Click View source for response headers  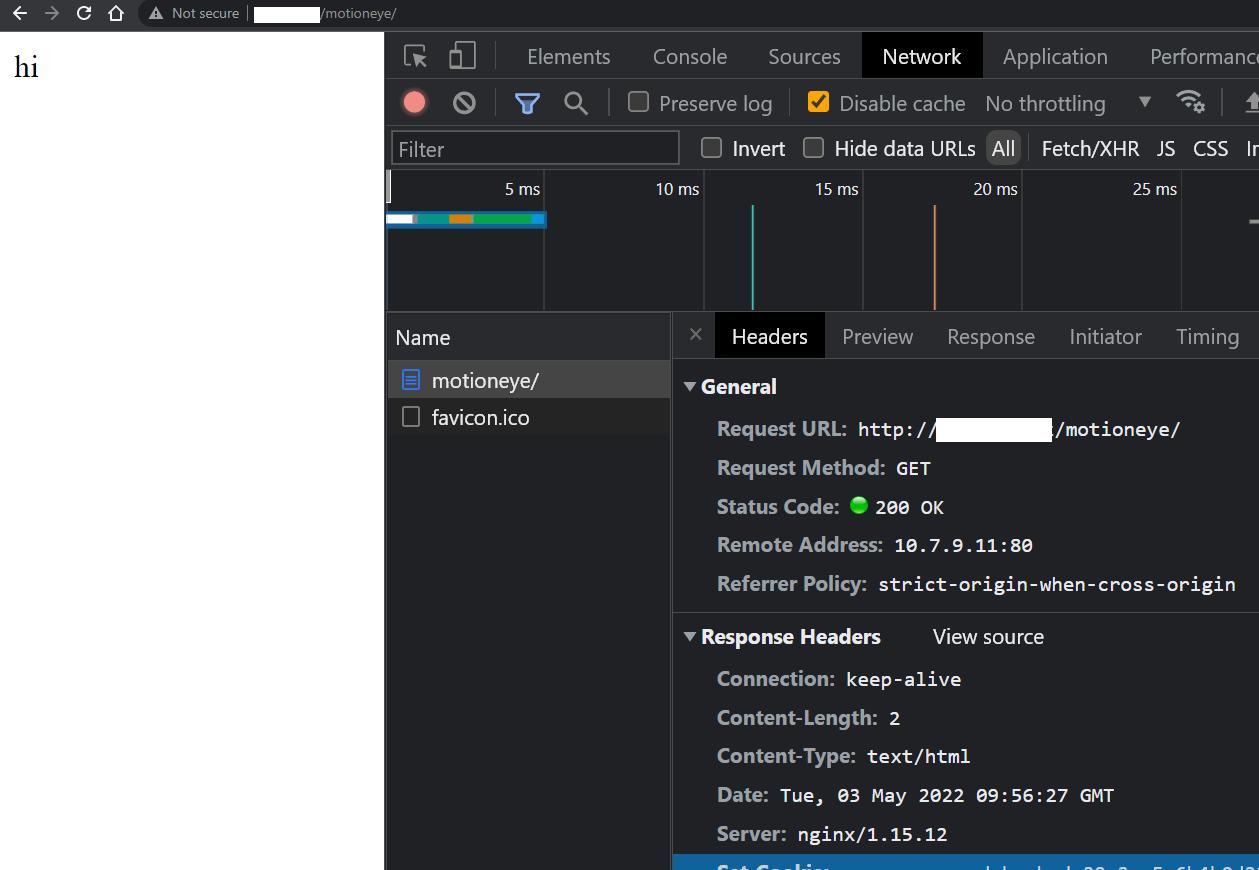click(988, 637)
